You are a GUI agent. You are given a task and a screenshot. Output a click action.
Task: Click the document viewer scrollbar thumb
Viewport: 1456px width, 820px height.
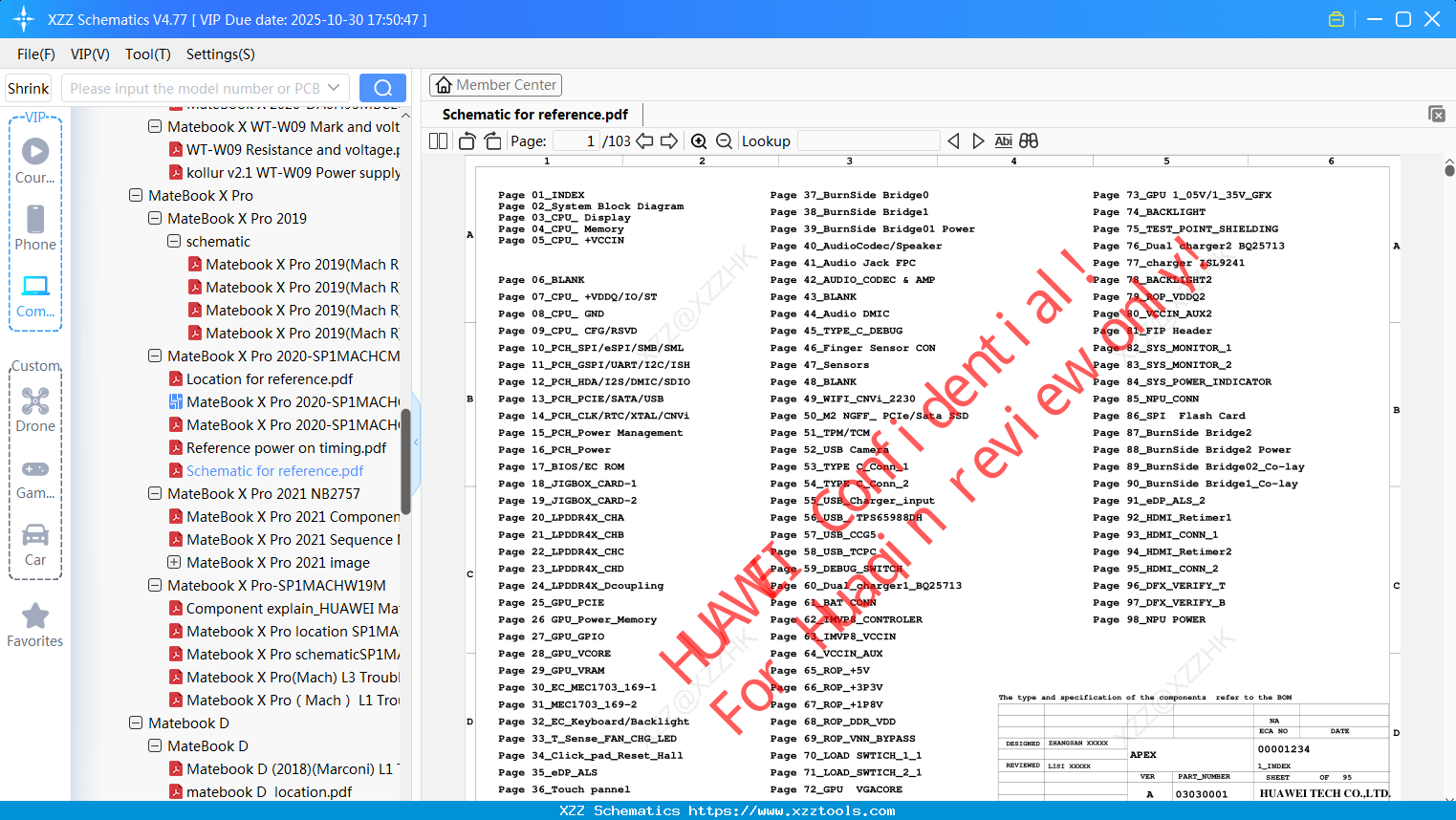[1449, 170]
